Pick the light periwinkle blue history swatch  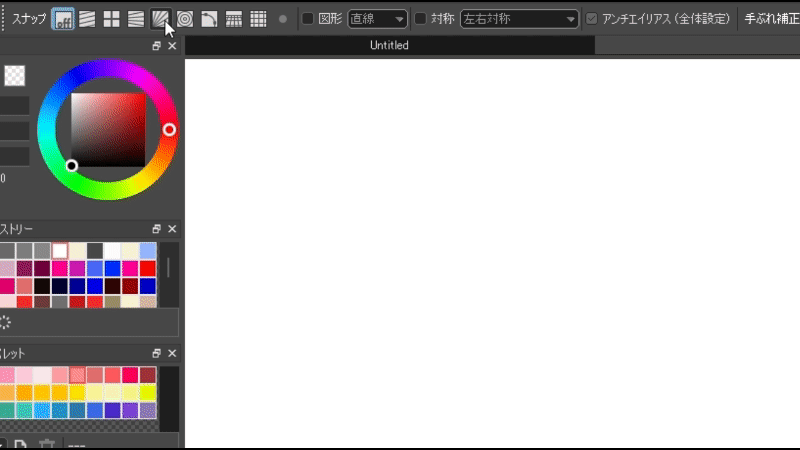click(x=148, y=251)
